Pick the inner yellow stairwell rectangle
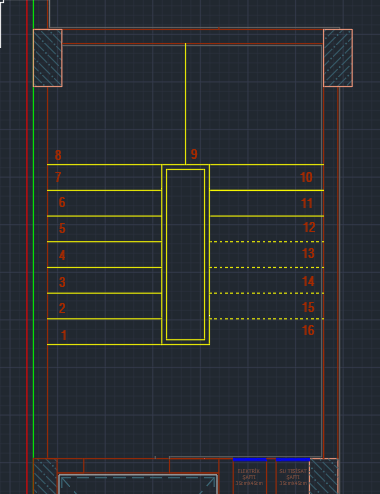The image size is (380, 494). pos(185,255)
